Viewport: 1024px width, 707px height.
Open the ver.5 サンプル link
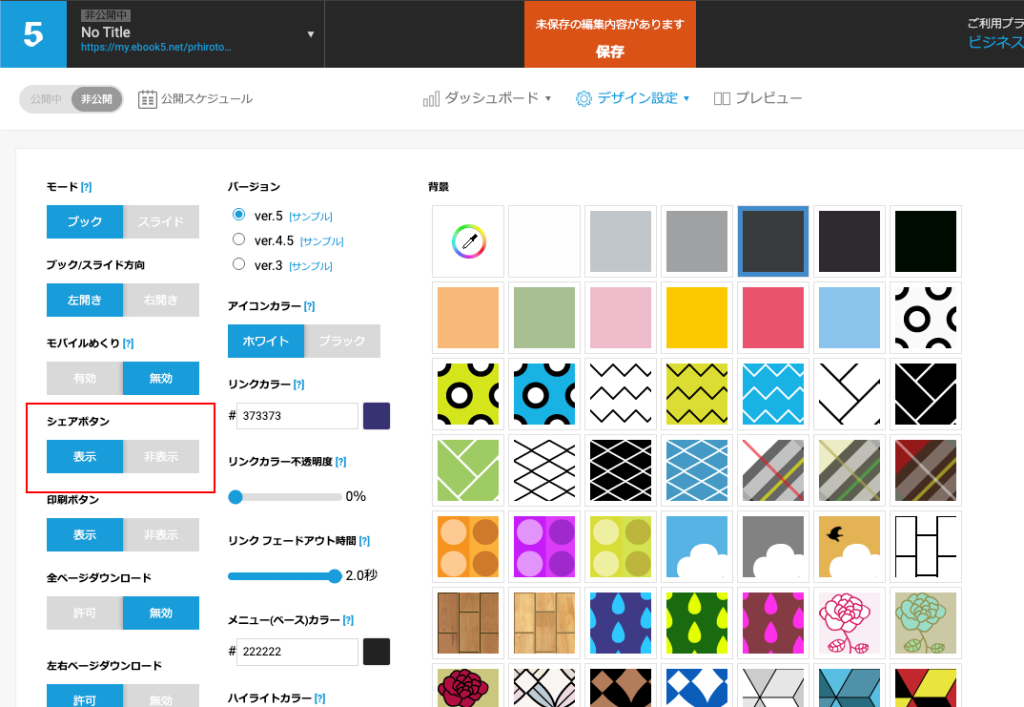(x=310, y=216)
